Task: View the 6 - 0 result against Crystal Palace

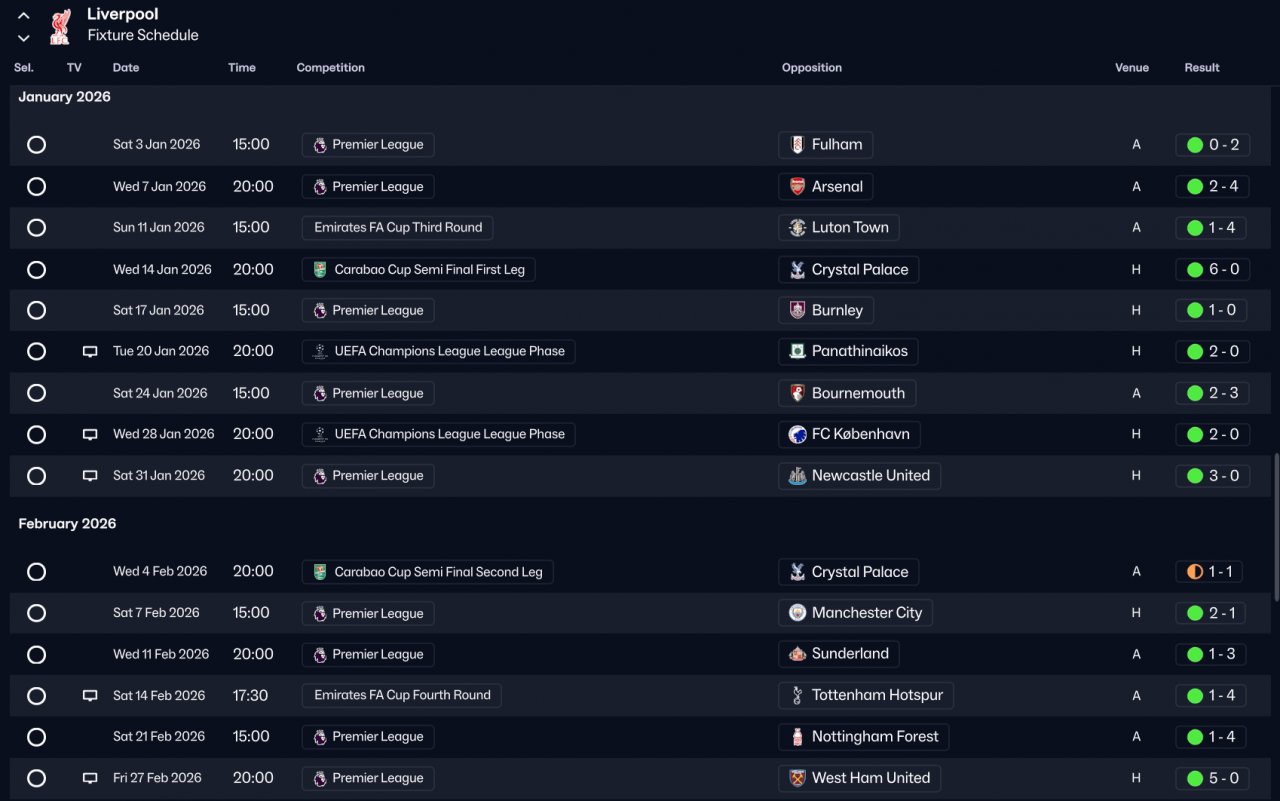Action: pyautogui.click(x=1212, y=270)
